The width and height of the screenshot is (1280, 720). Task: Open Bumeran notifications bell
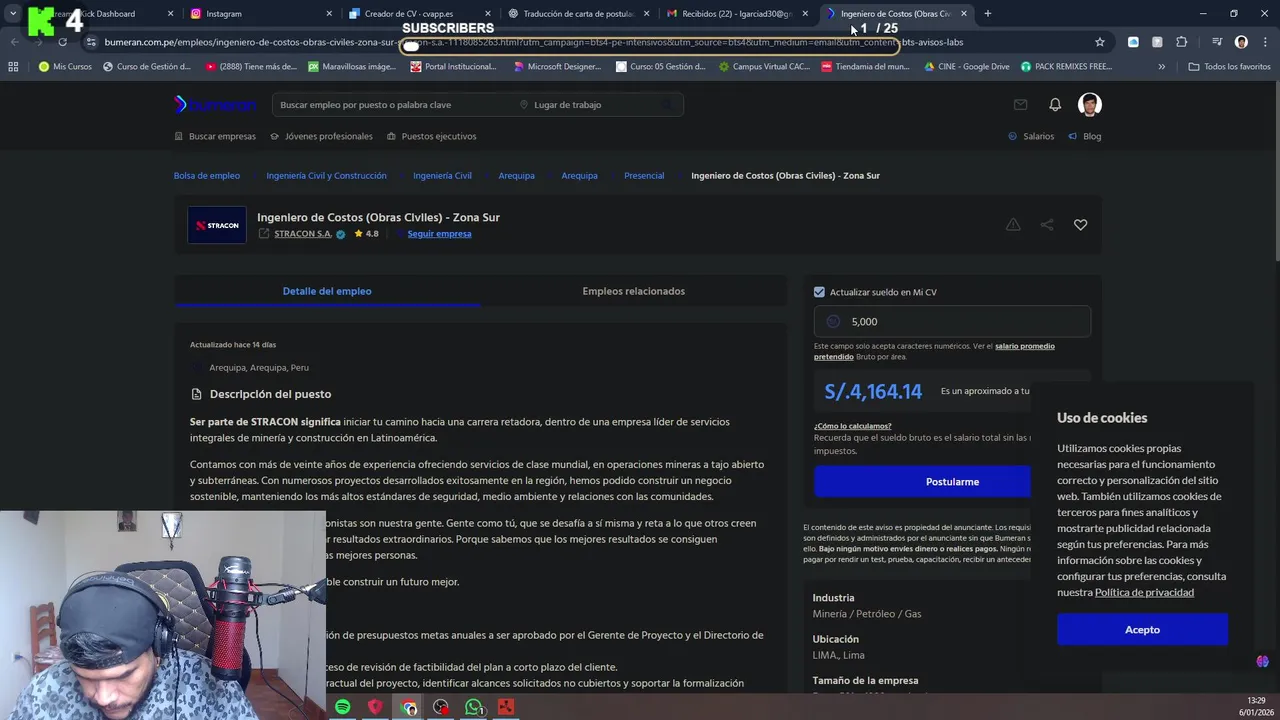[x=1055, y=104]
